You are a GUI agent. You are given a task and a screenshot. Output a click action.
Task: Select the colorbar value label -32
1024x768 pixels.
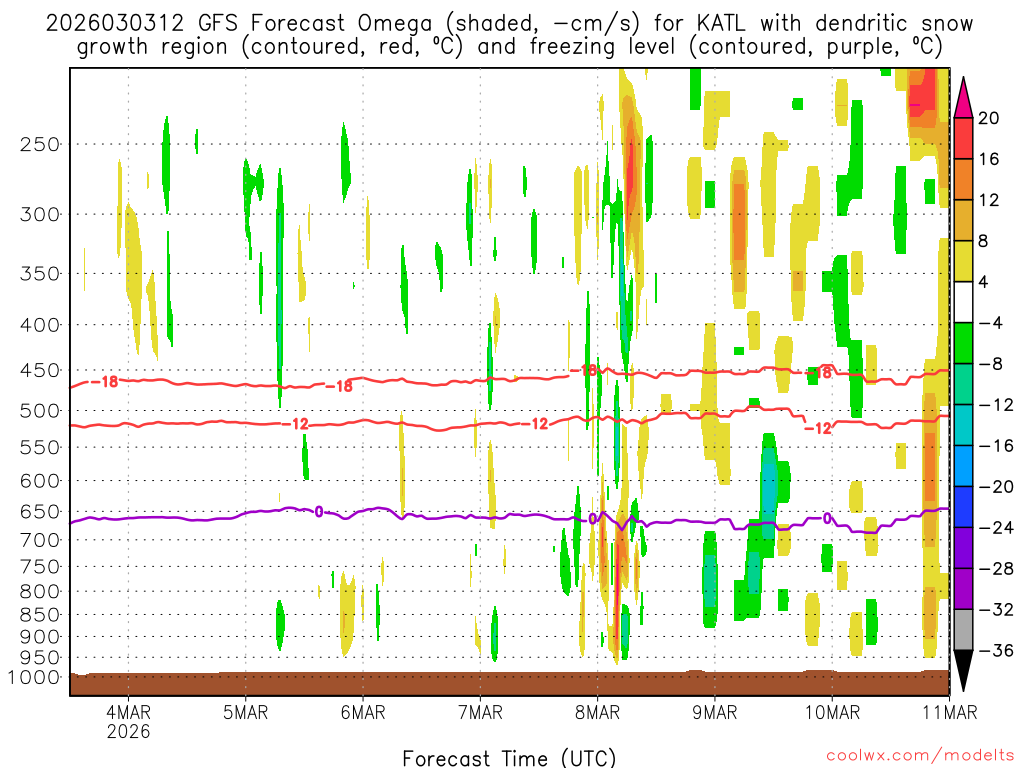(x=996, y=609)
